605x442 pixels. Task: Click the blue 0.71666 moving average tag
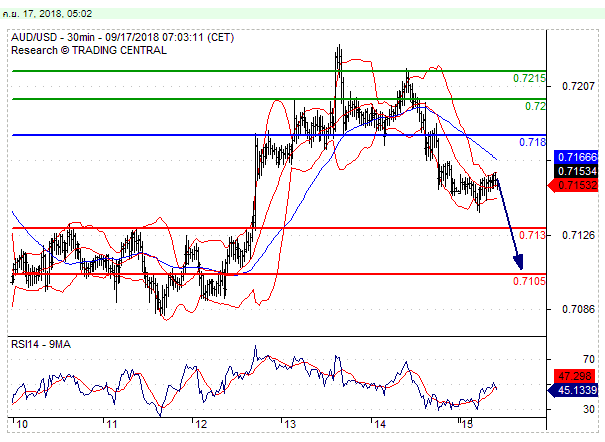coord(576,157)
